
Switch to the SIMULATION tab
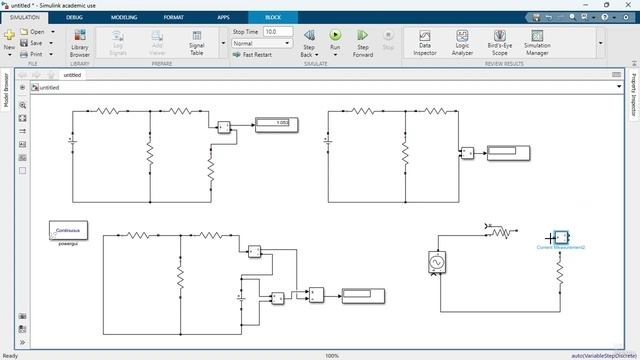point(24,17)
